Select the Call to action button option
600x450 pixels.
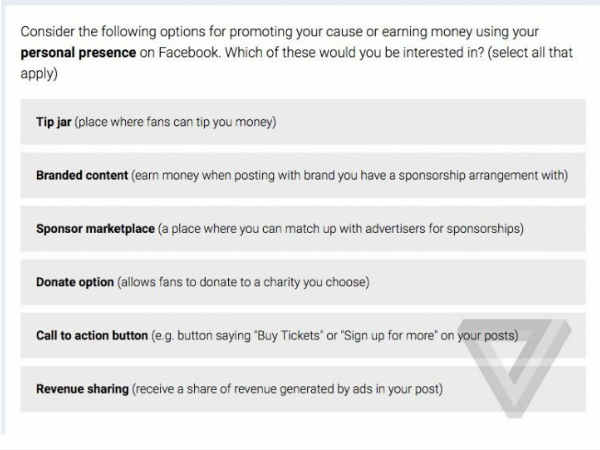303,336
